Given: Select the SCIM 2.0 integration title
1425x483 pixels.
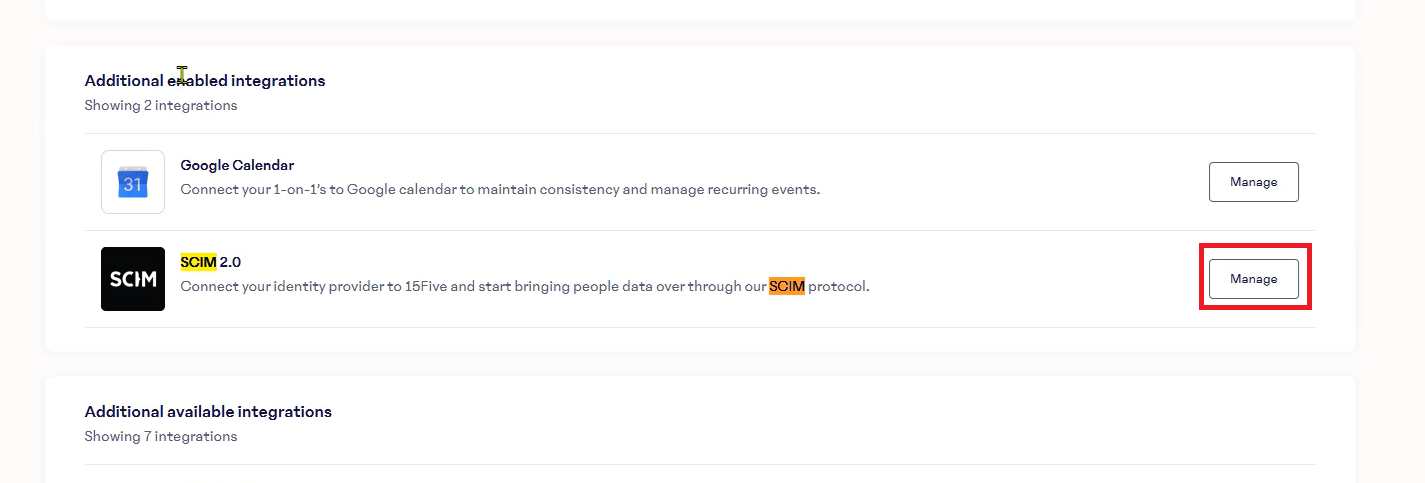Looking at the screenshot, I should click(x=210, y=262).
